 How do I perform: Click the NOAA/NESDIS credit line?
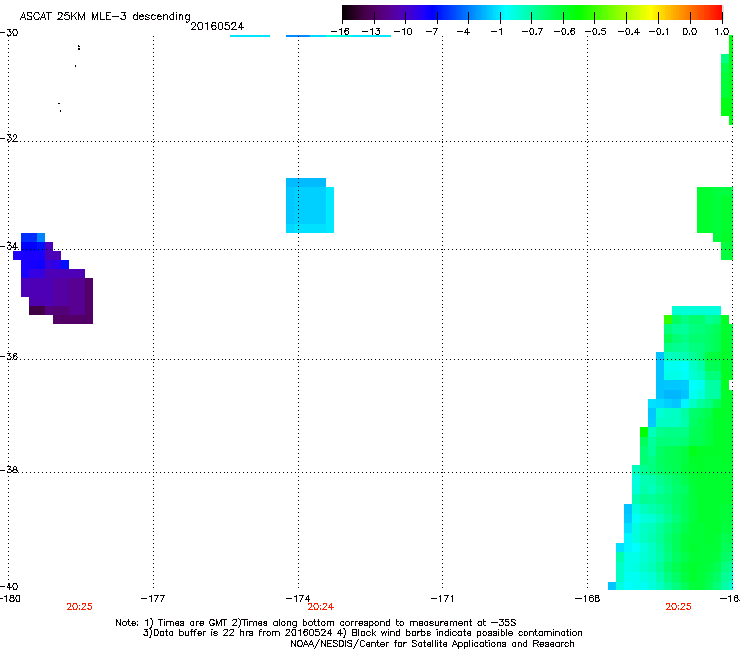coord(432,644)
